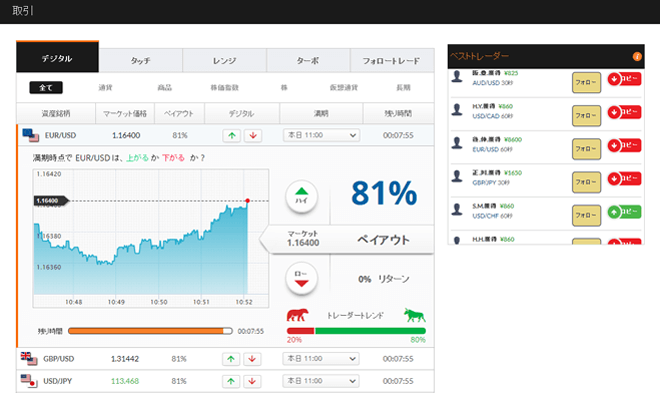660x400 pixels.
Task: Click the GBP/USD asset name
Action: [59, 359]
